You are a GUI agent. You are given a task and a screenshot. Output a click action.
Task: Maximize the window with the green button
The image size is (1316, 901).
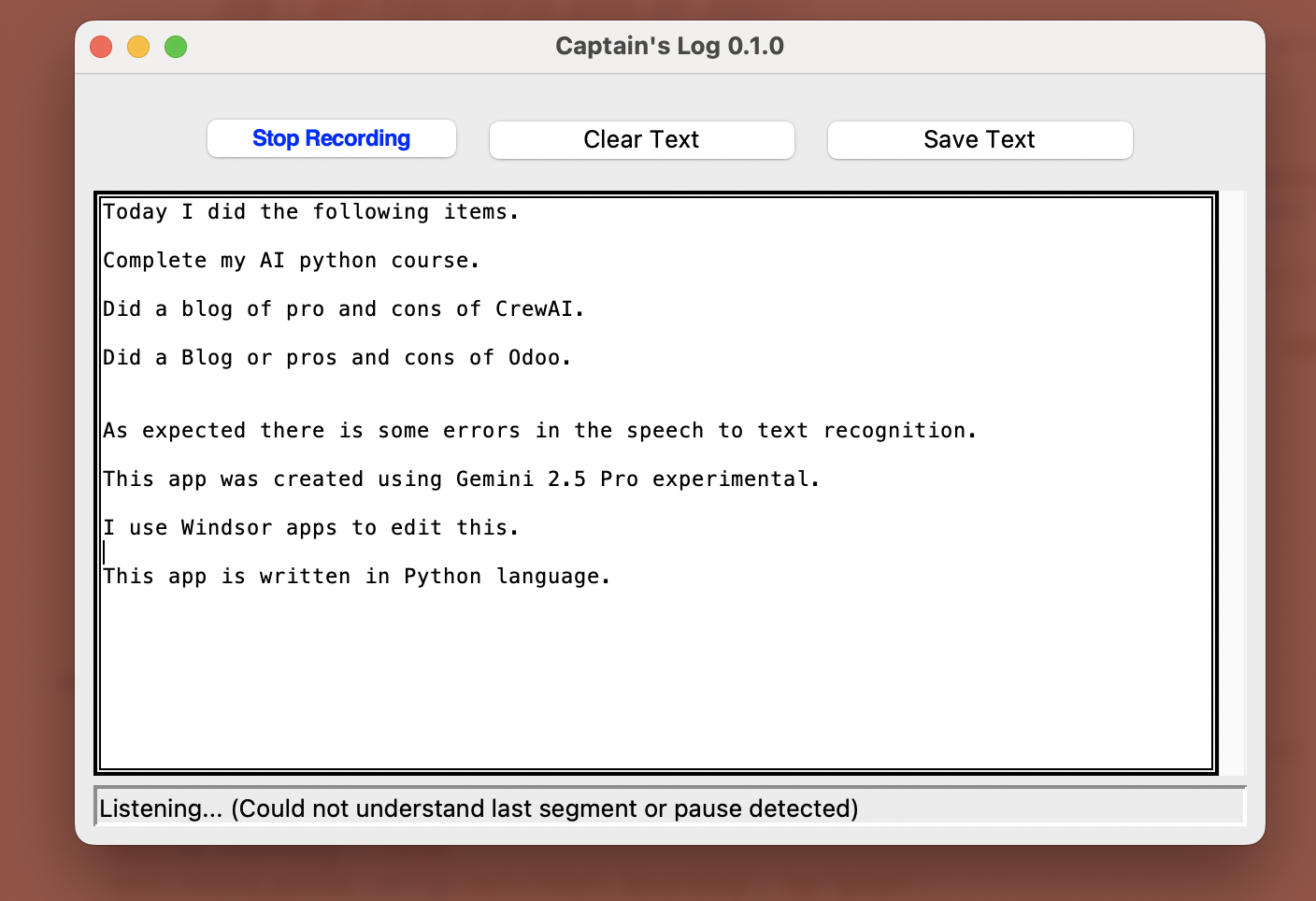(176, 47)
